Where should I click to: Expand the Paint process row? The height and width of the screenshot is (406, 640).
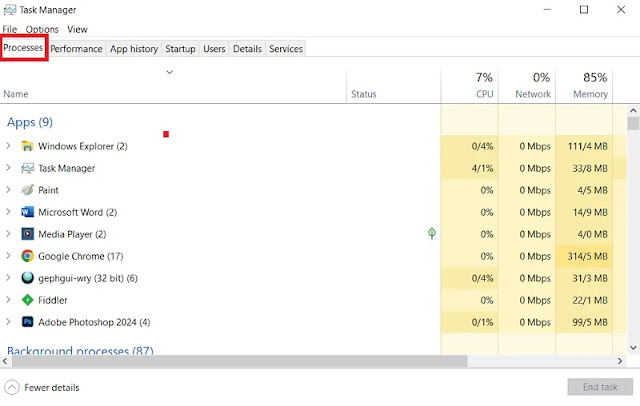coord(8,190)
